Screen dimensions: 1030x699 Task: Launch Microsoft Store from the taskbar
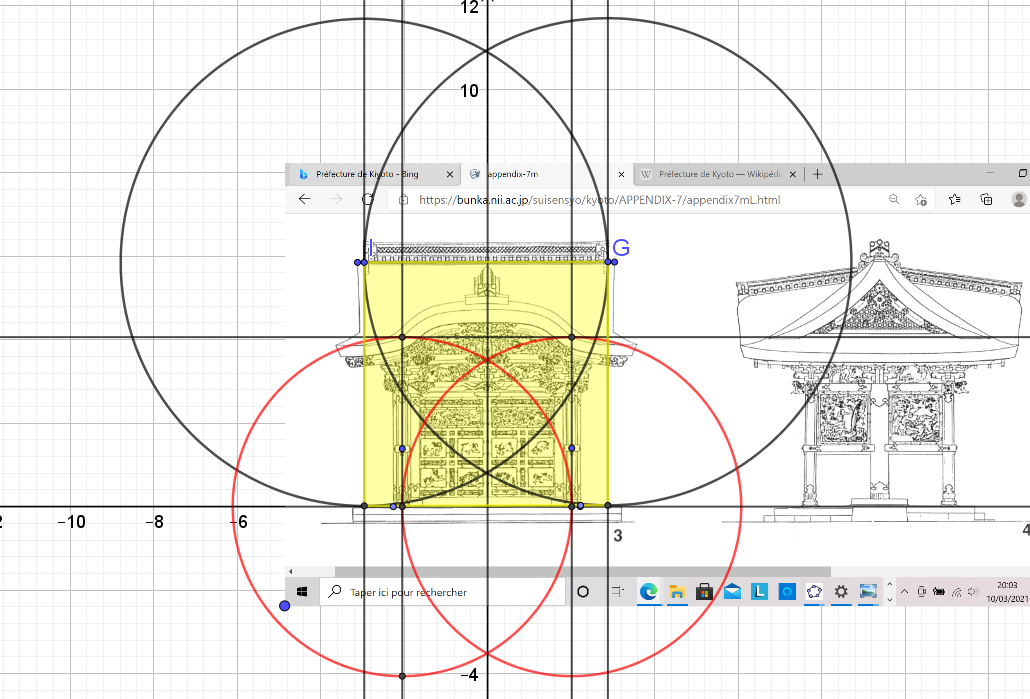(x=704, y=592)
